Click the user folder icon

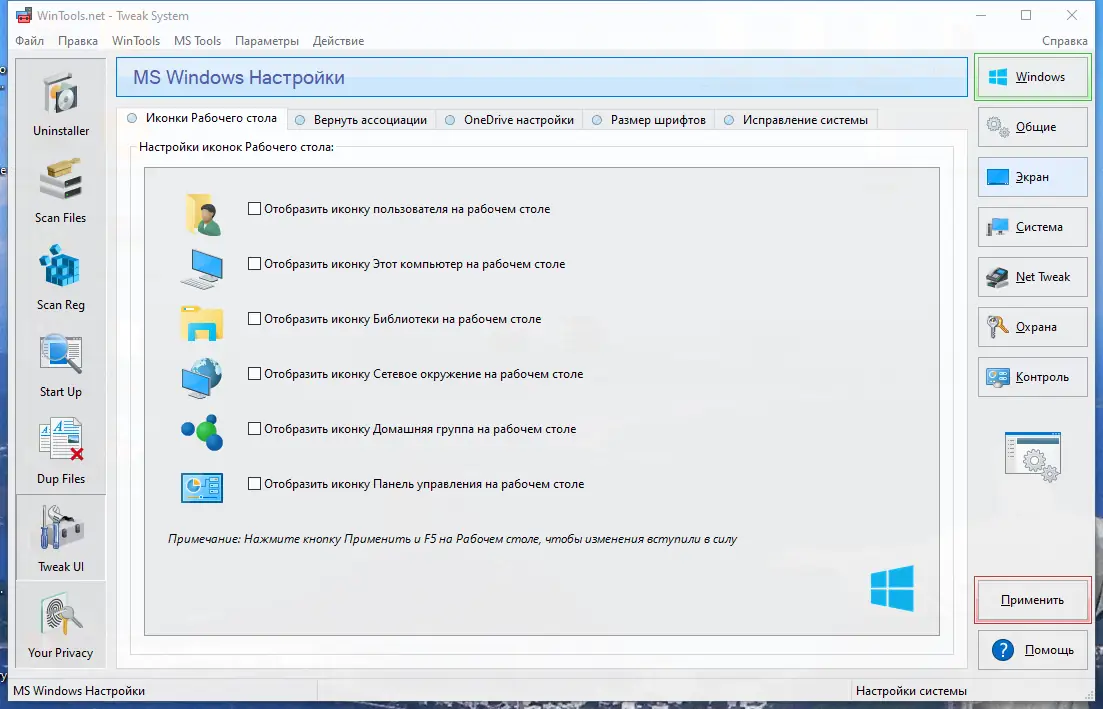pyautogui.click(x=203, y=214)
